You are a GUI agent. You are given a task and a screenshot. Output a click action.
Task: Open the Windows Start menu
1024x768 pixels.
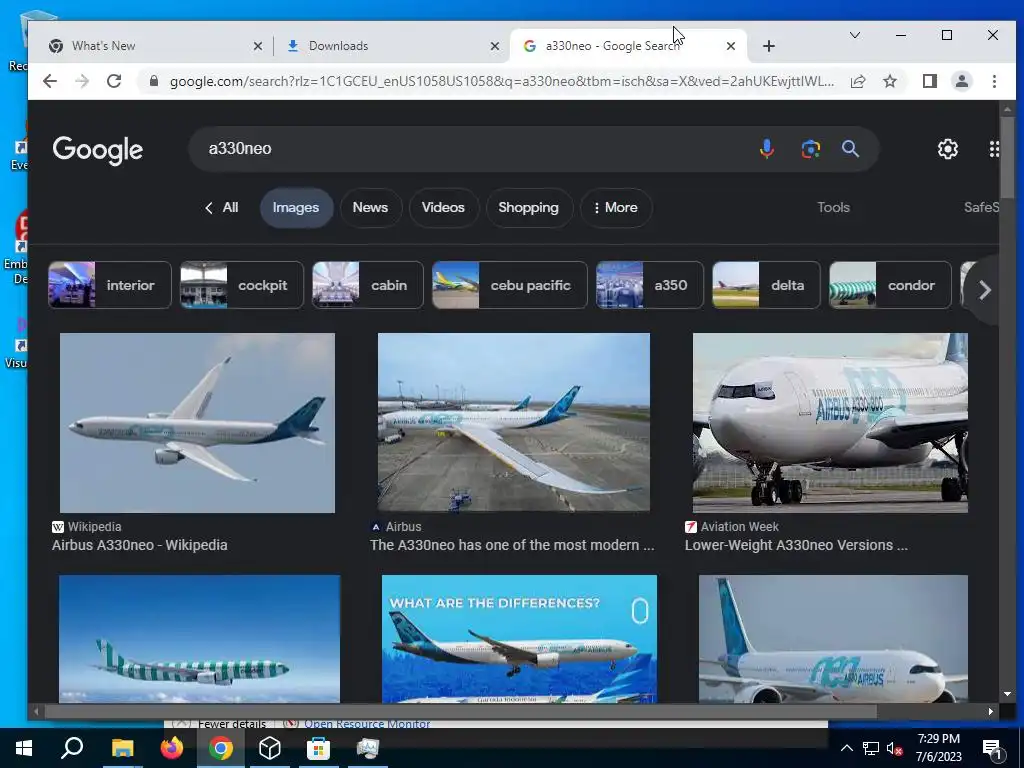[24, 748]
